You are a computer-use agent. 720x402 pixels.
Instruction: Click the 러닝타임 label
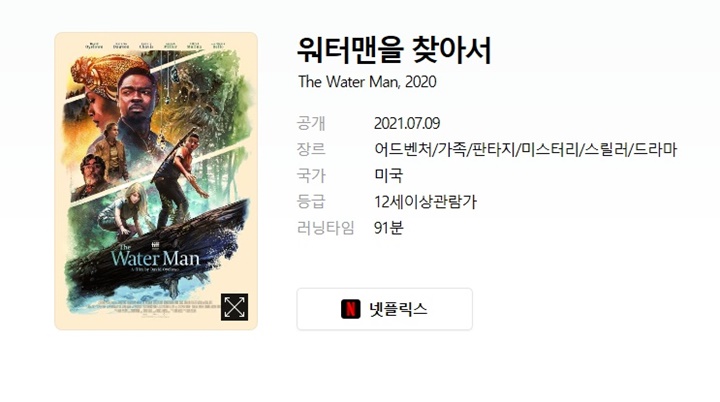click(326, 227)
